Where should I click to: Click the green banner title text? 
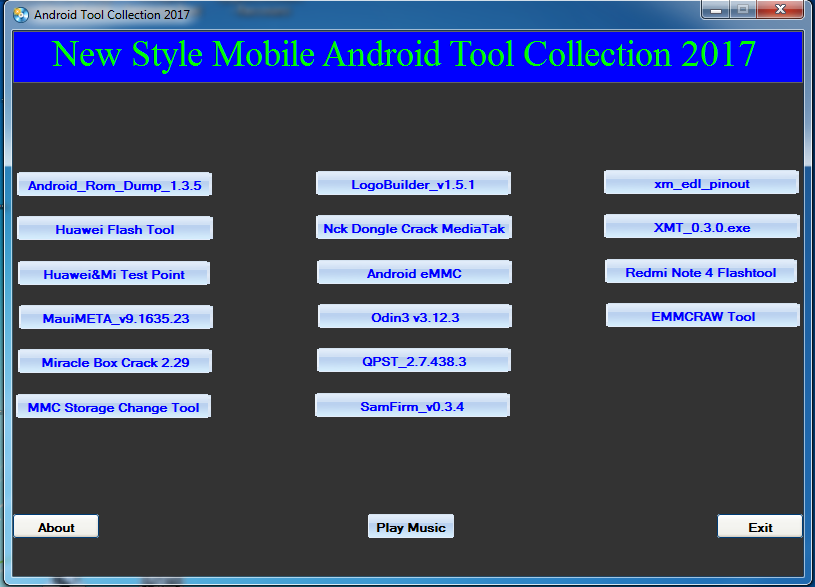(x=404, y=55)
